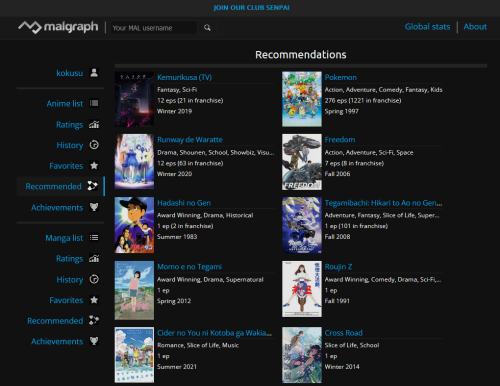Screen dimensions: 500x386
Task: Click the manga History clock icon
Action: click(x=94, y=279)
